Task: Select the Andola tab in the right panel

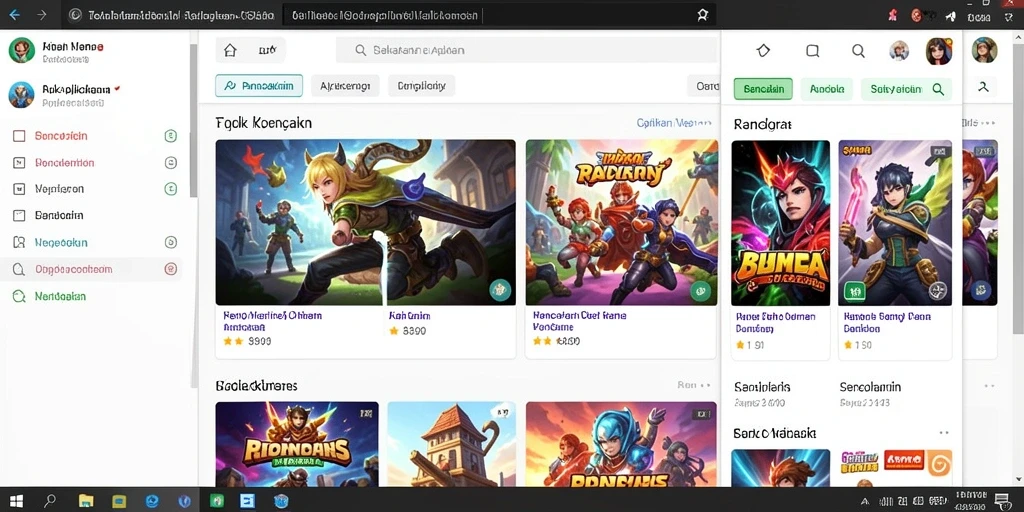Action: click(x=826, y=89)
